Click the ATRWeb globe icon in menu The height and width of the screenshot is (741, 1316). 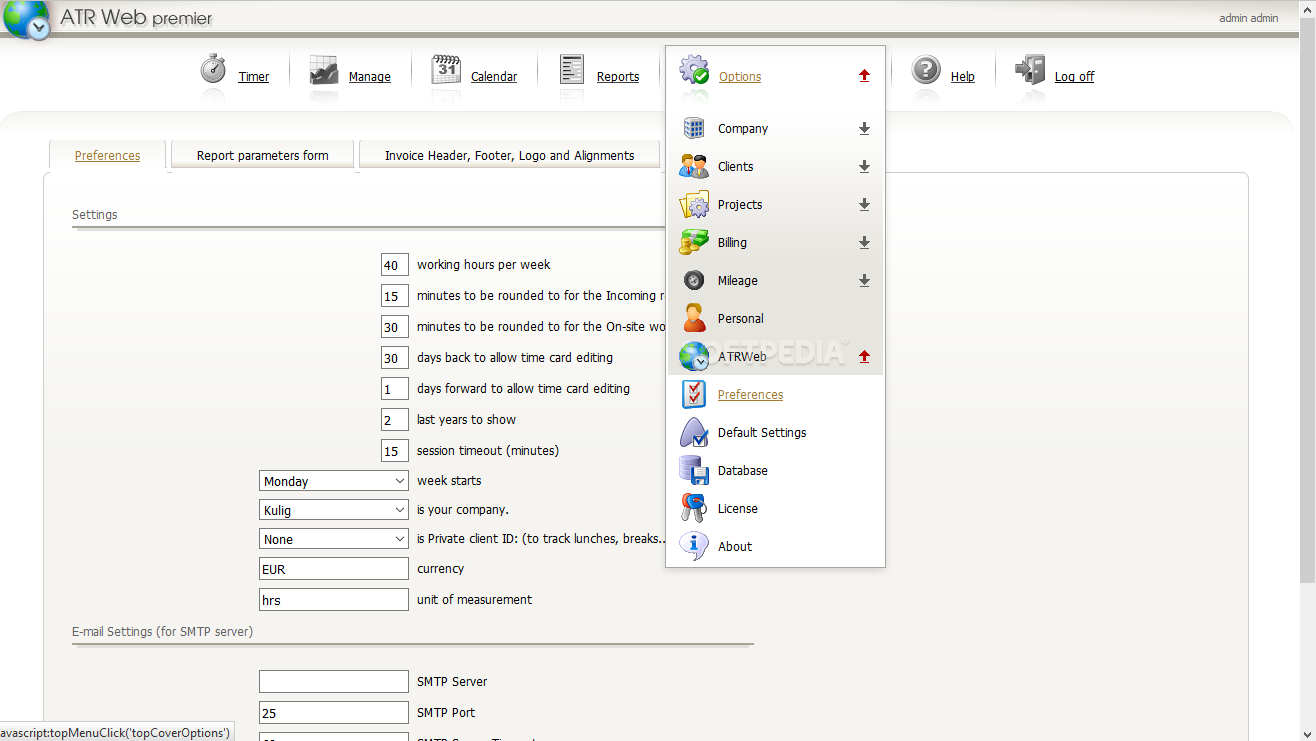point(694,357)
